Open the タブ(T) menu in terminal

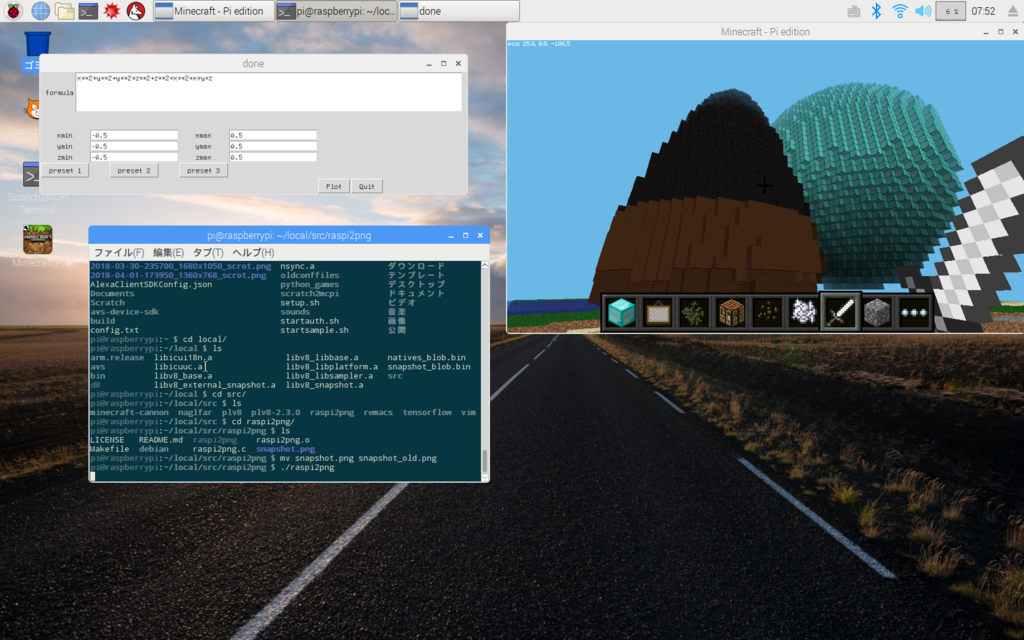[x=208, y=253]
